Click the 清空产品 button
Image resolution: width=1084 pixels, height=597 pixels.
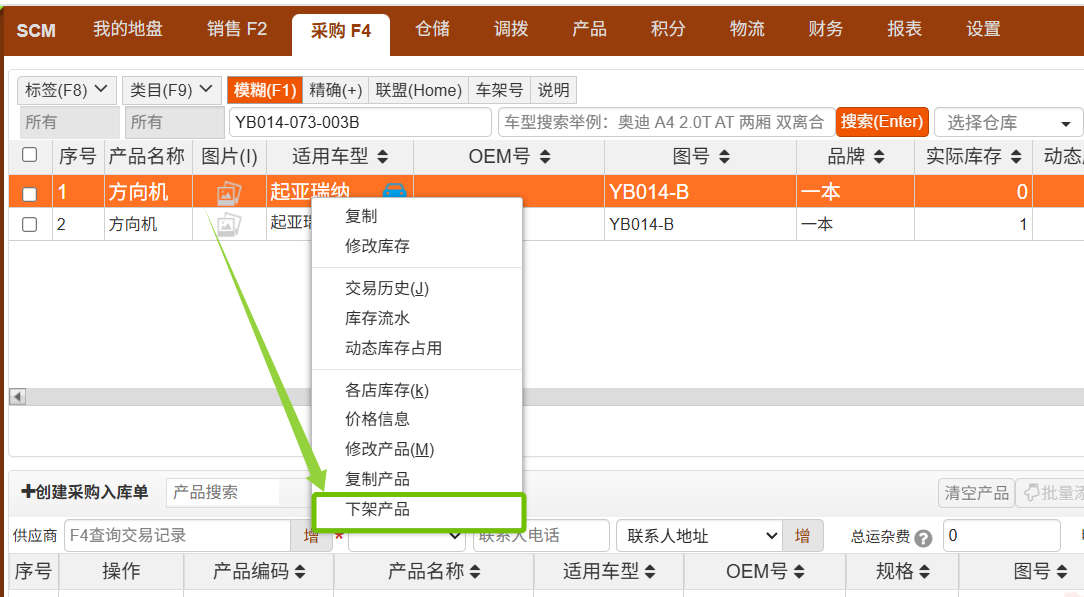point(976,493)
